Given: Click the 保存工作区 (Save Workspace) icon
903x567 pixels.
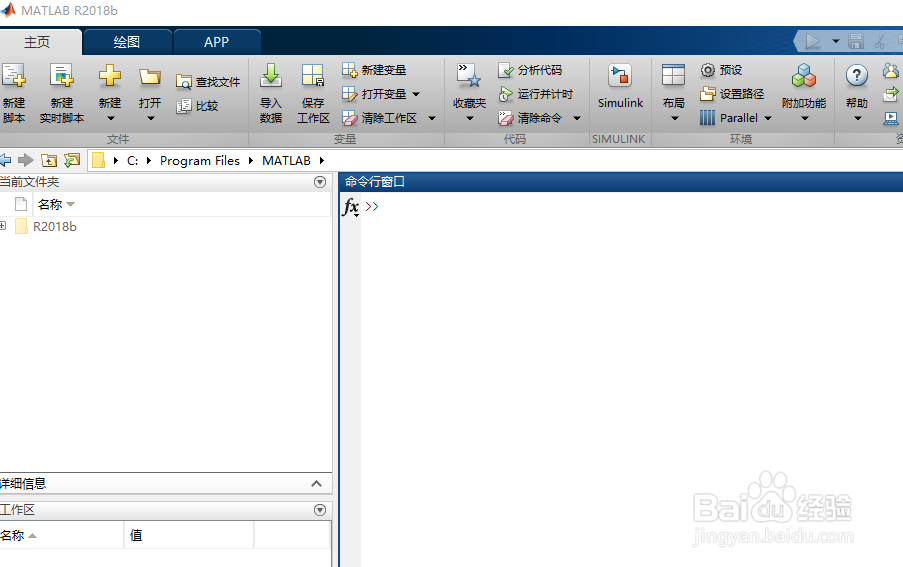Looking at the screenshot, I should click(313, 75).
